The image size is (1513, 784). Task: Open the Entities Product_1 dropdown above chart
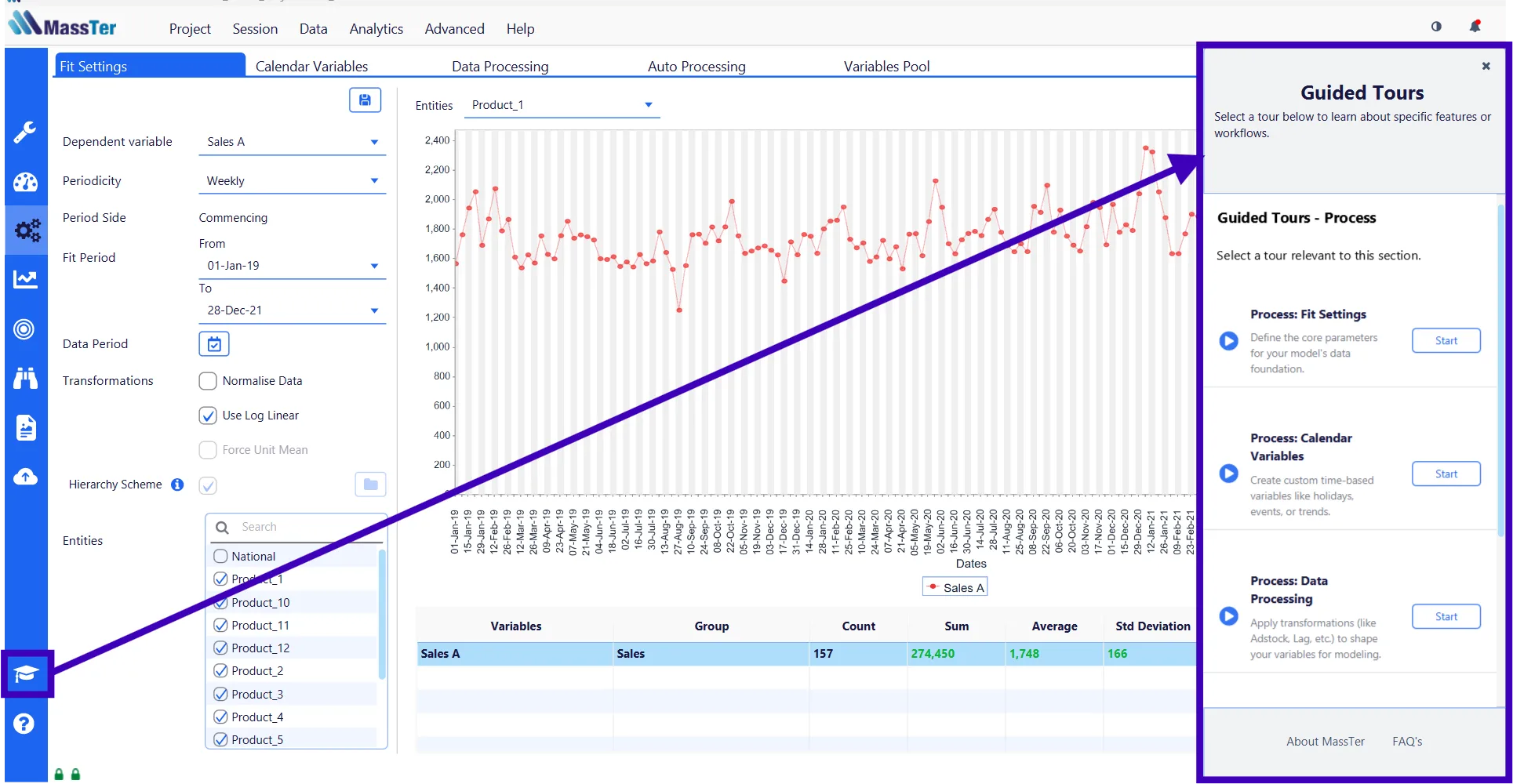point(562,105)
